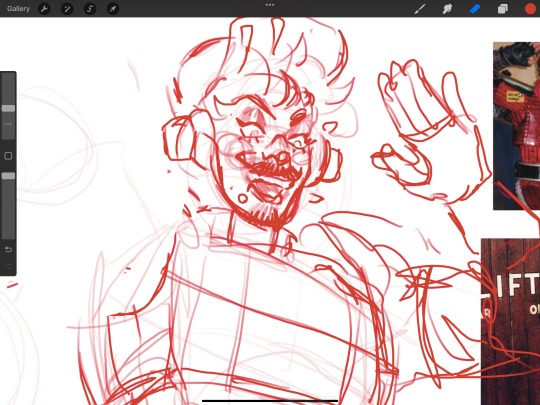This screenshot has width=540, height=405.
Task: Open the Actions wrench menu
Action: click(44, 9)
